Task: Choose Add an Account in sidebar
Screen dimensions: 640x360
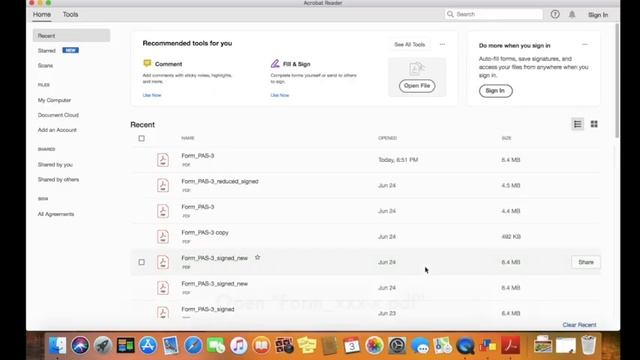Action: [57, 130]
